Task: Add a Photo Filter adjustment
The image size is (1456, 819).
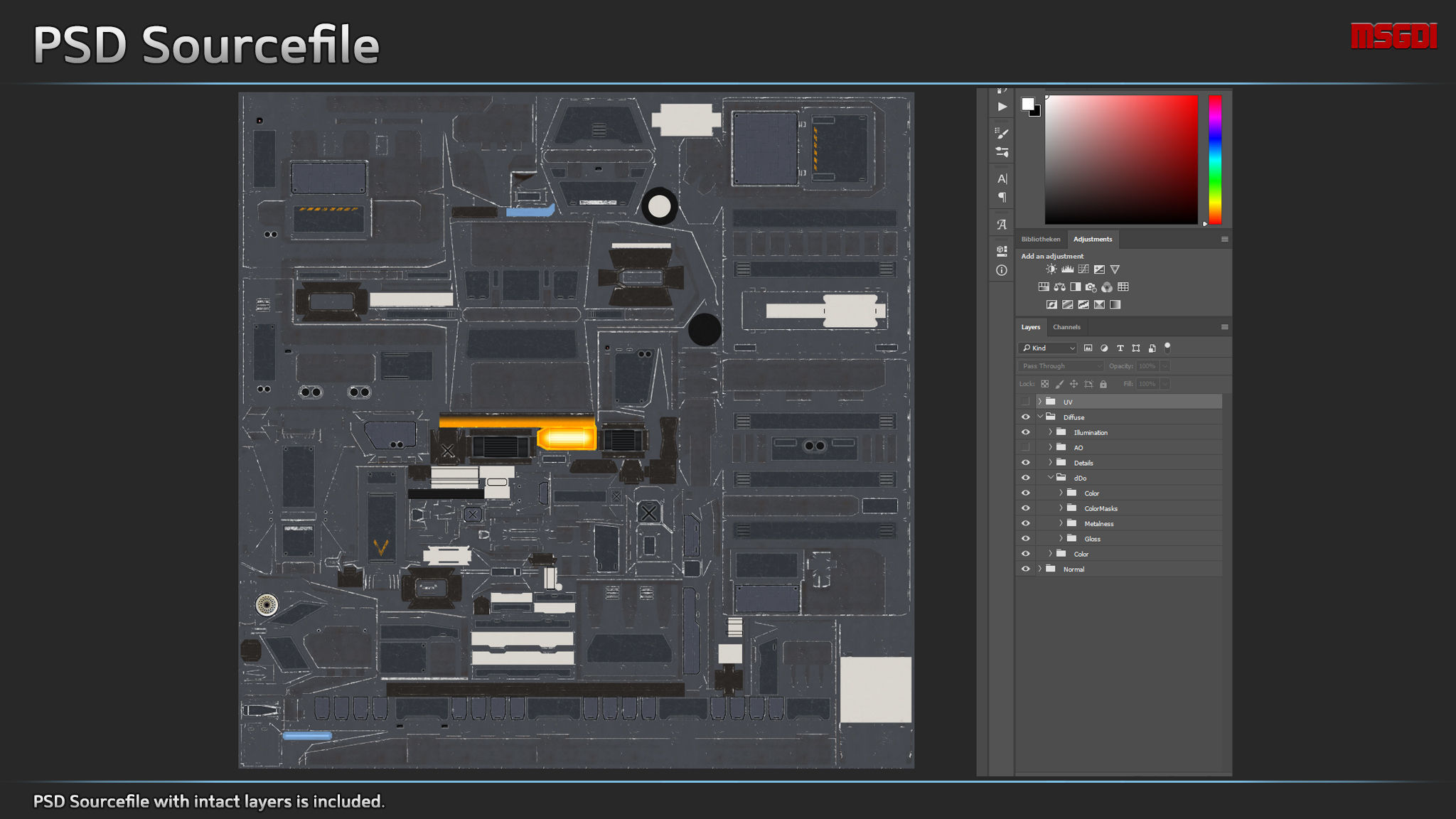Action: 1091,287
